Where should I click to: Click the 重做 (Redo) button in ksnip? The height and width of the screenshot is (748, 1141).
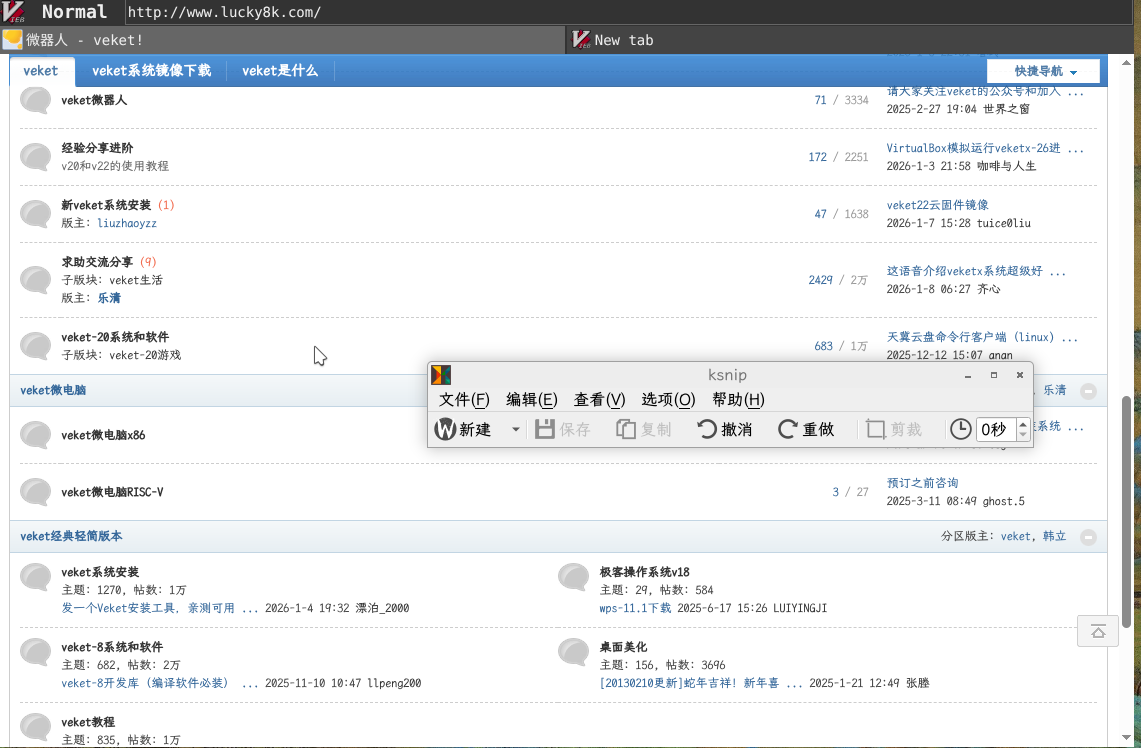[806, 429]
